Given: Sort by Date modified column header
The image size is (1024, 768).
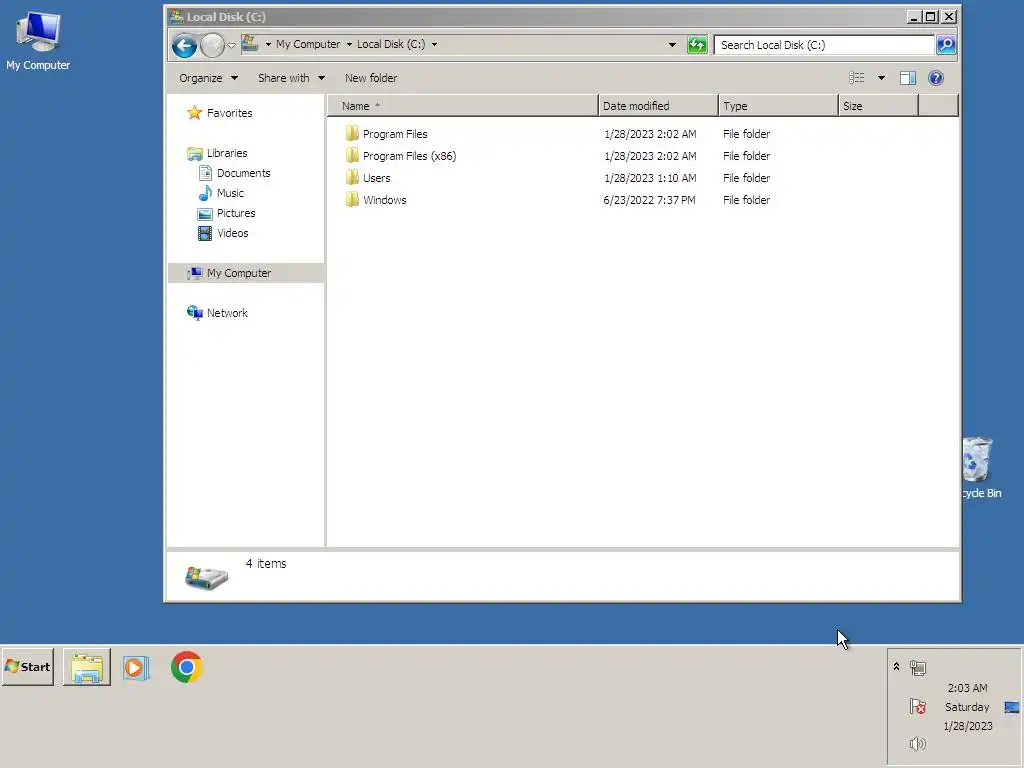Looking at the screenshot, I should (x=658, y=106).
